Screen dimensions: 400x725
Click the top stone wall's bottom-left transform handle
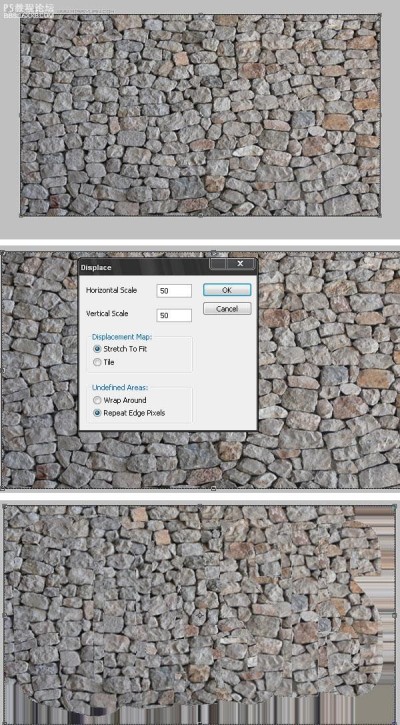[20, 215]
